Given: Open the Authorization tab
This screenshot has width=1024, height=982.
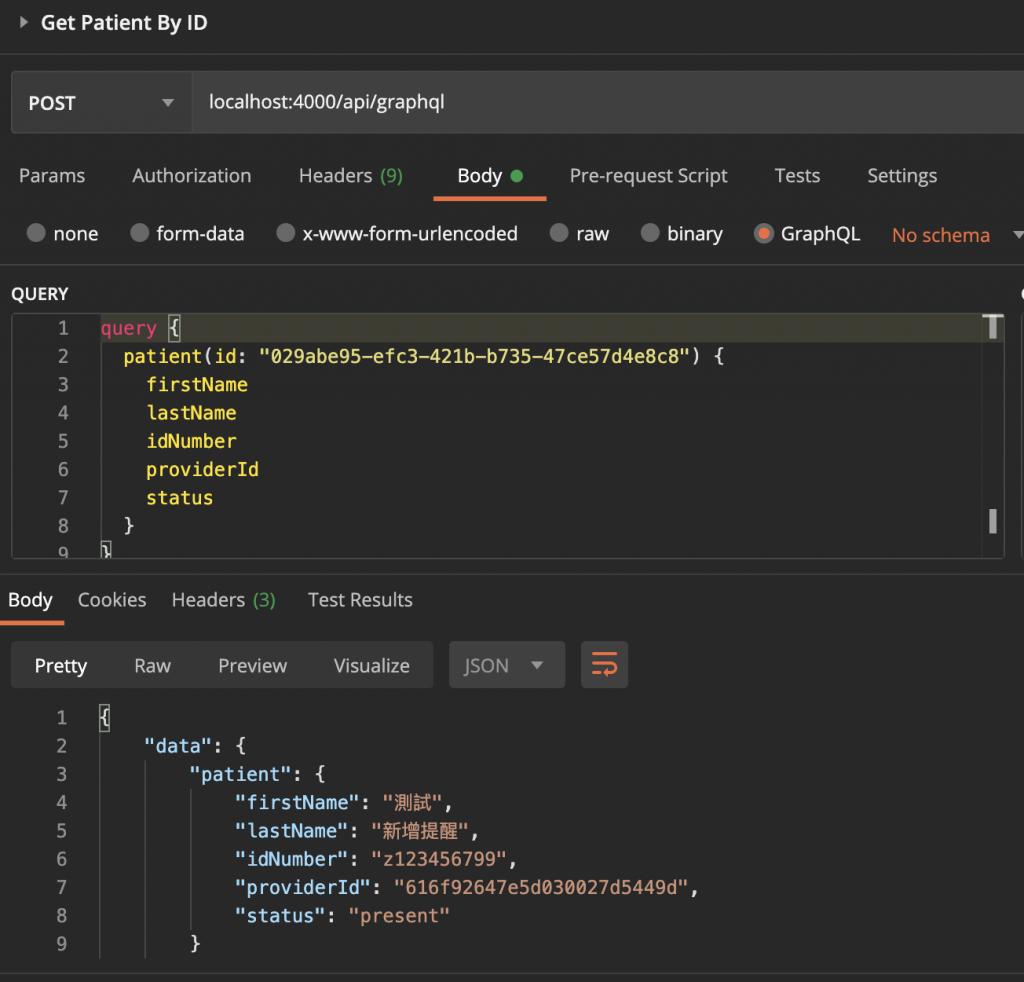Looking at the screenshot, I should tap(192, 176).
